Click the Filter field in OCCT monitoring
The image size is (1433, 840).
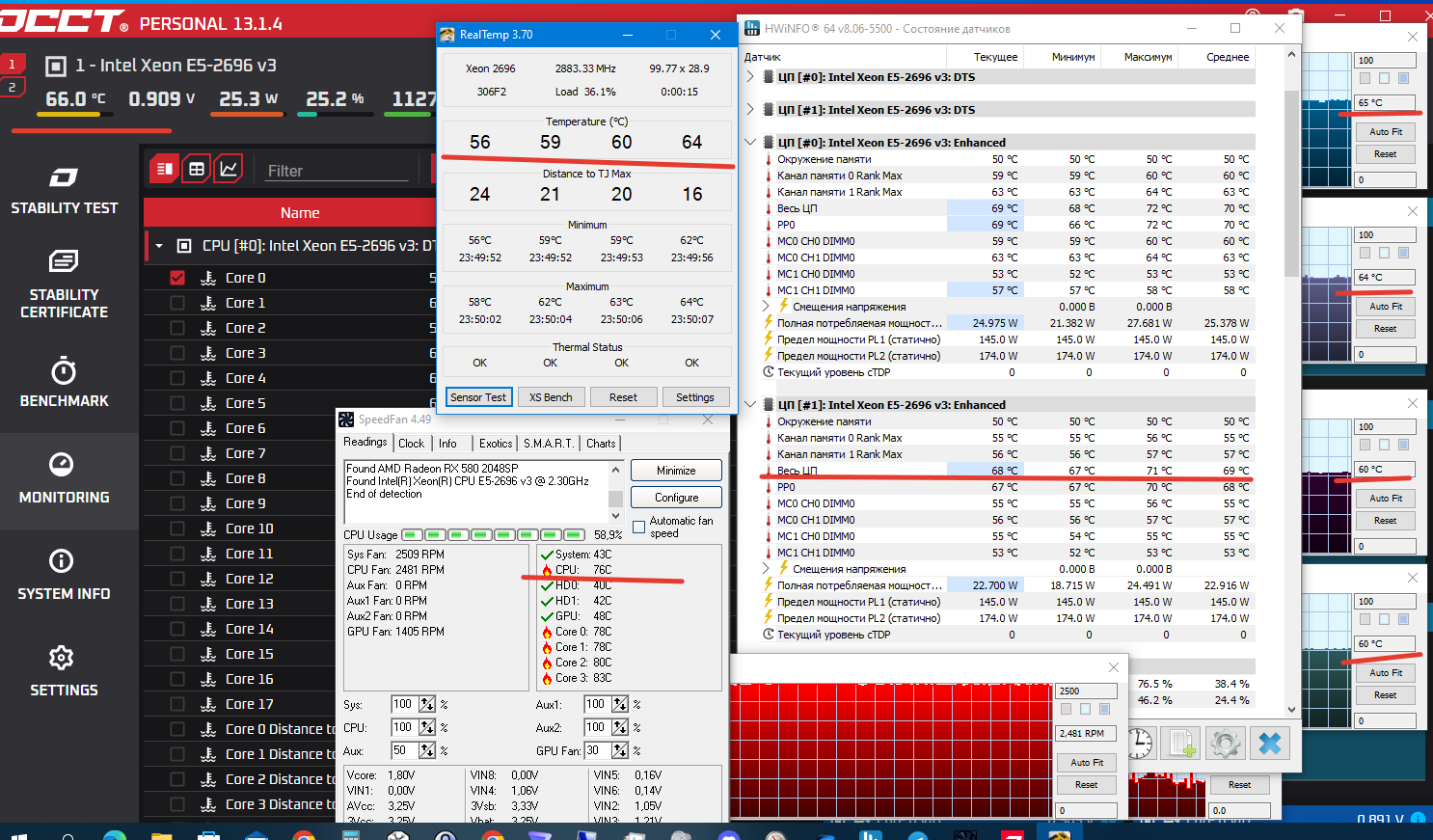[338, 171]
